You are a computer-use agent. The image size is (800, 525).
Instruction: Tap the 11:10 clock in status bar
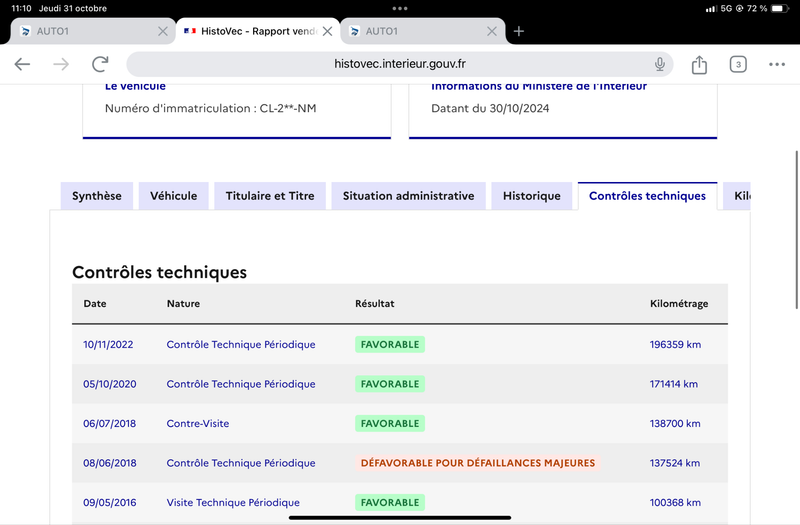21,8
